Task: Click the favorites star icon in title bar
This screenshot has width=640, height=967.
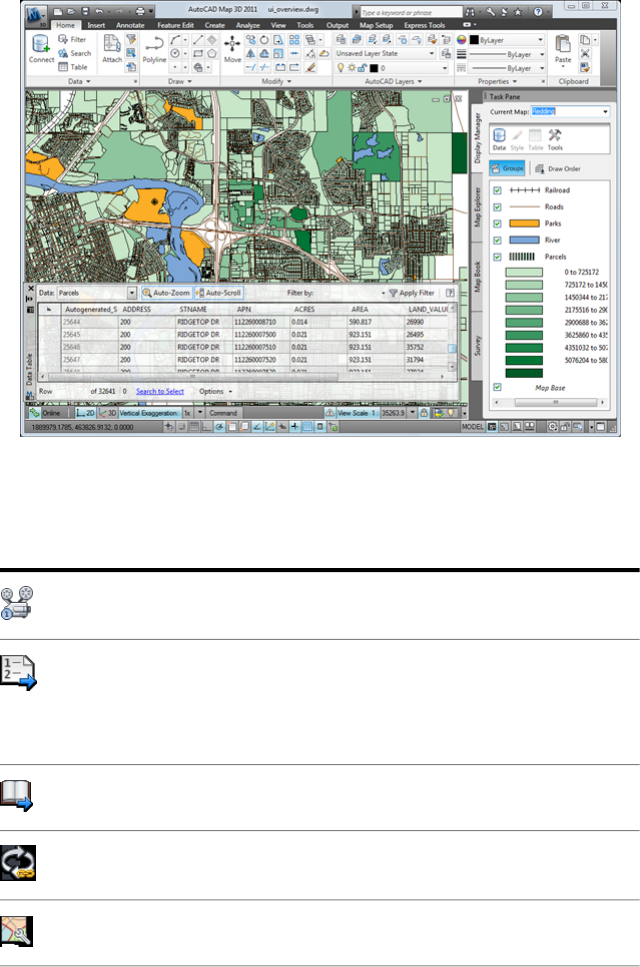Action: pyautogui.click(x=518, y=12)
